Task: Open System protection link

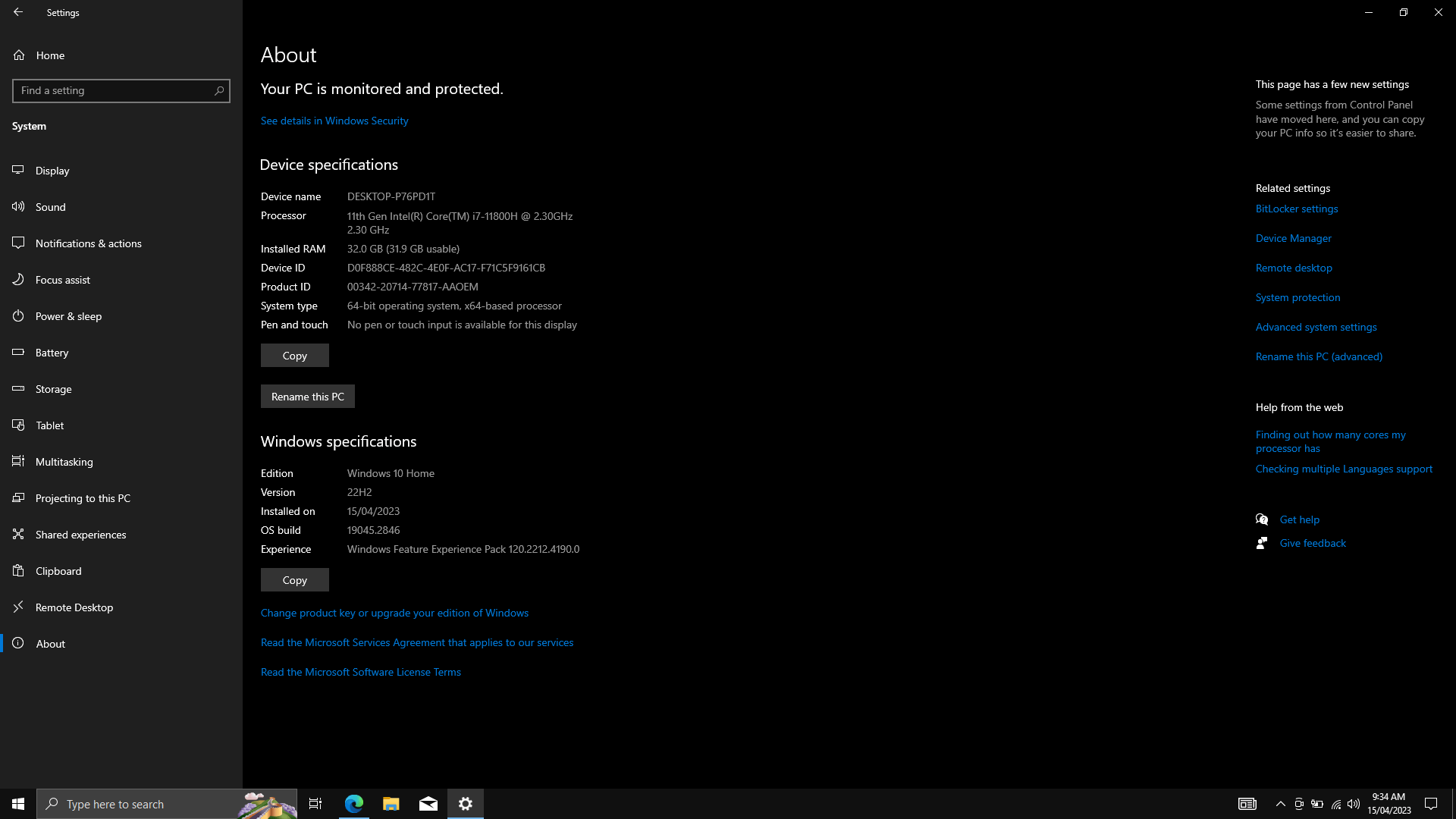Action: [x=1298, y=297]
